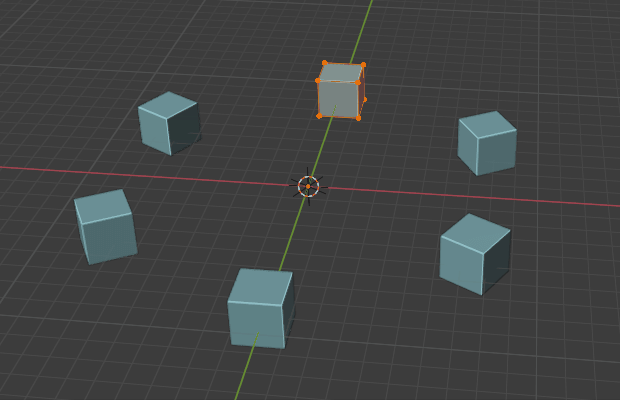Select the orange-outlined cube in edit mode

click(341, 91)
